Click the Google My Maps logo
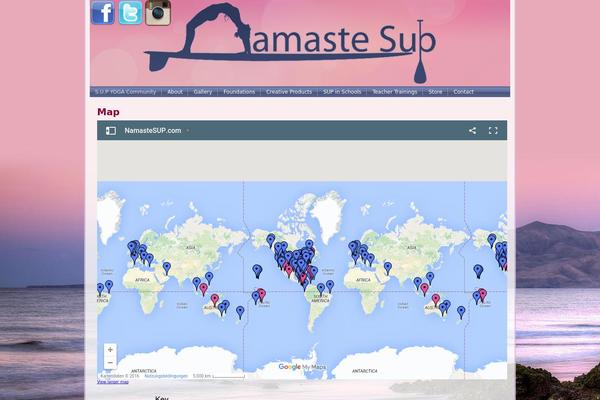The image size is (600, 400). pyautogui.click(x=302, y=367)
